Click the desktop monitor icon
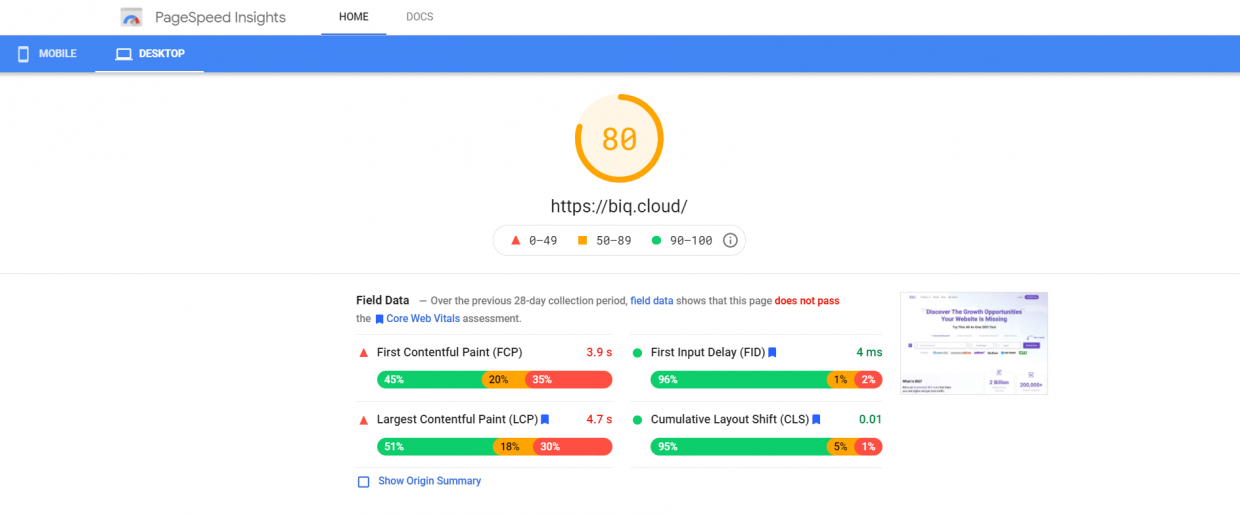1240x516 pixels. tap(124, 54)
